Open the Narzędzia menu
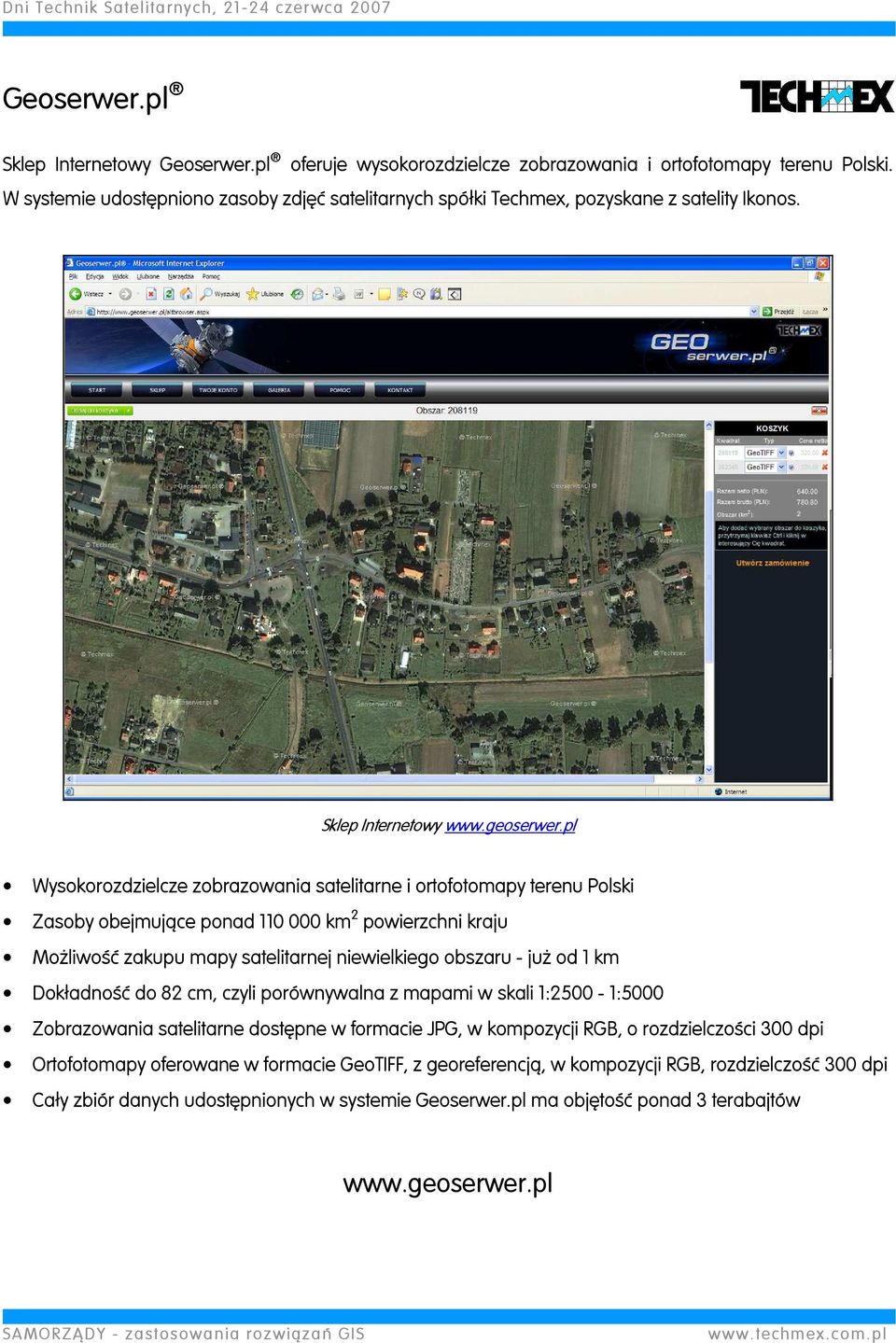The width and height of the screenshot is (896, 1343). (181, 276)
